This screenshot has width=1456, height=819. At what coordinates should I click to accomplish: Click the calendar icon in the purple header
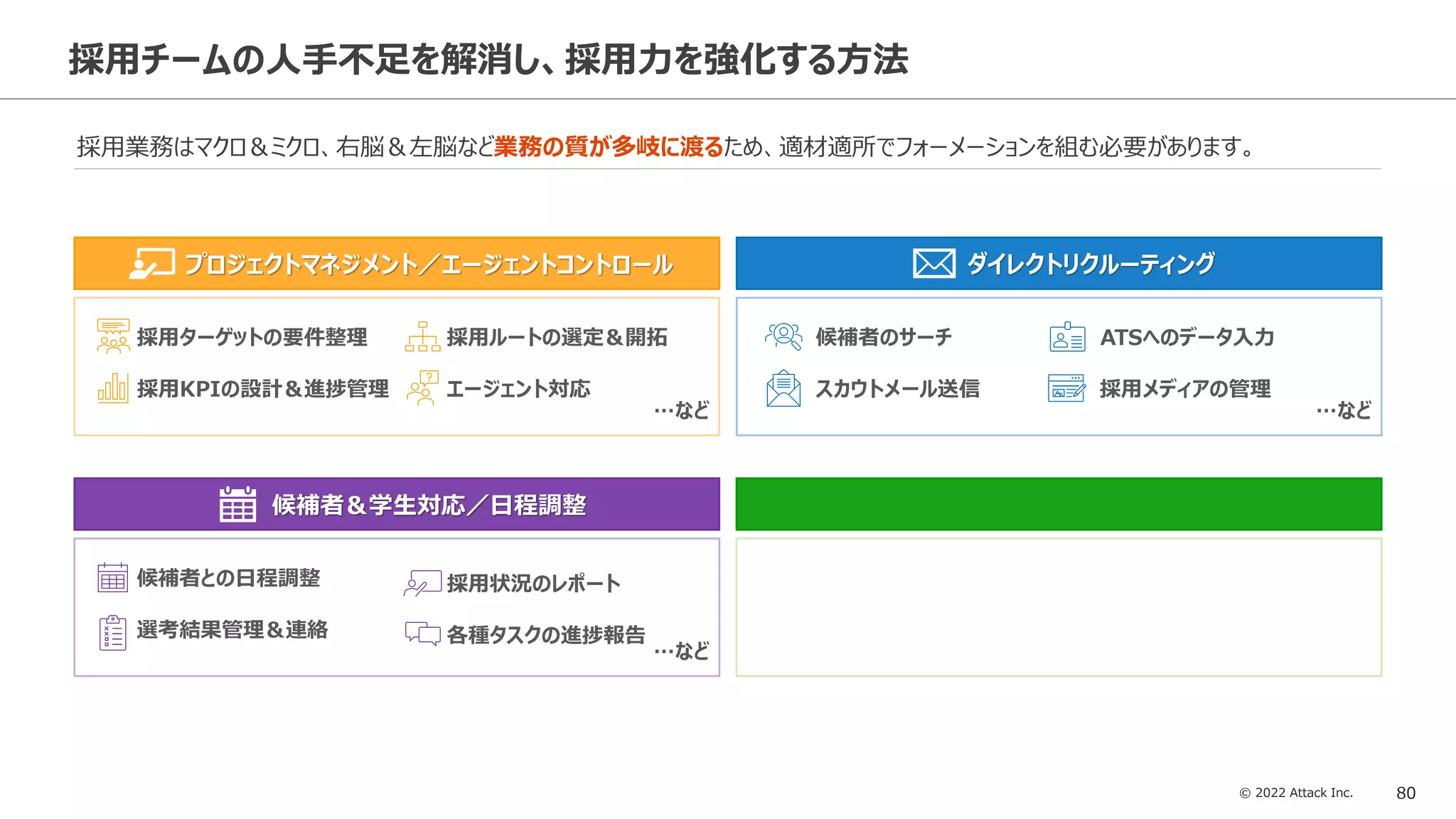238,504
